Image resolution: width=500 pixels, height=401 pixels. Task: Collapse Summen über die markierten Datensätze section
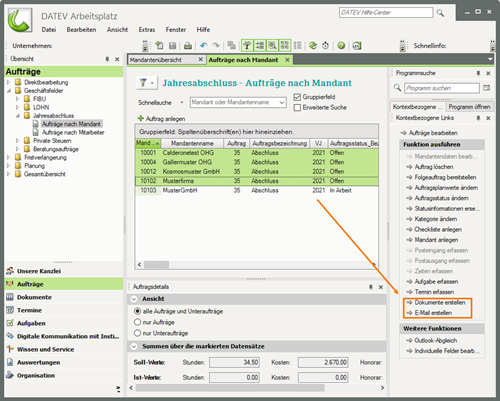click(x=134, y=347)
